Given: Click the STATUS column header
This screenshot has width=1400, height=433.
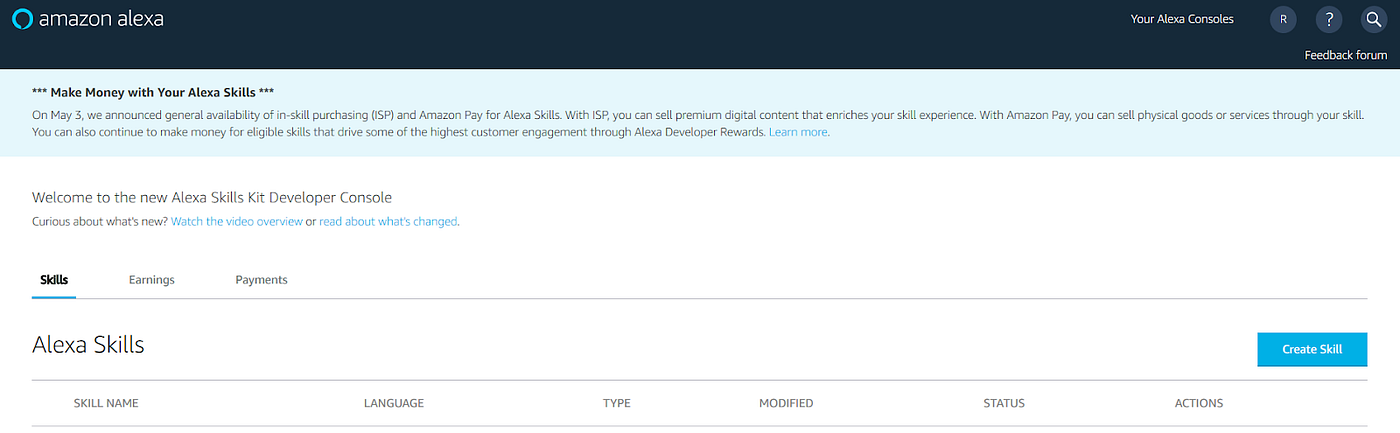Looking at the screenshot, I should coord(1004,403).
